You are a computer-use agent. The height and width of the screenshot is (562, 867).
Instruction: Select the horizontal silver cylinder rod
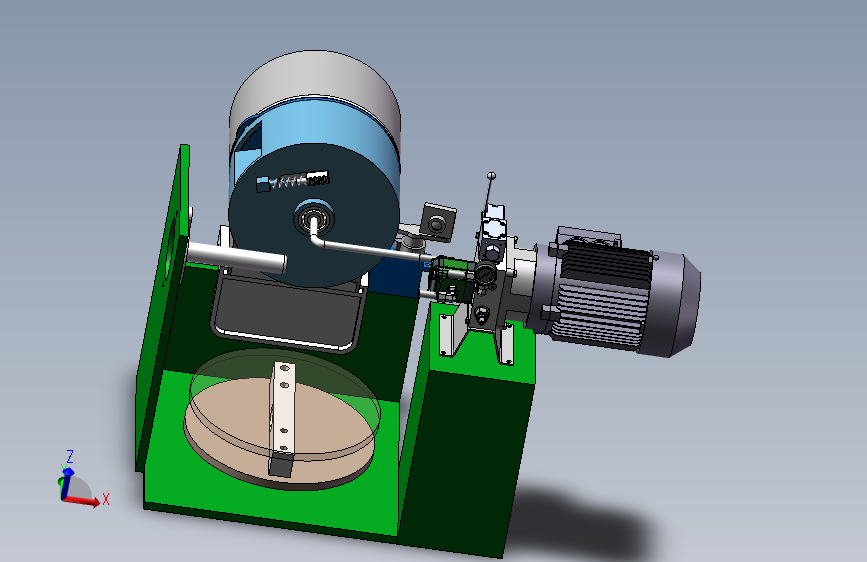[236, 257]
